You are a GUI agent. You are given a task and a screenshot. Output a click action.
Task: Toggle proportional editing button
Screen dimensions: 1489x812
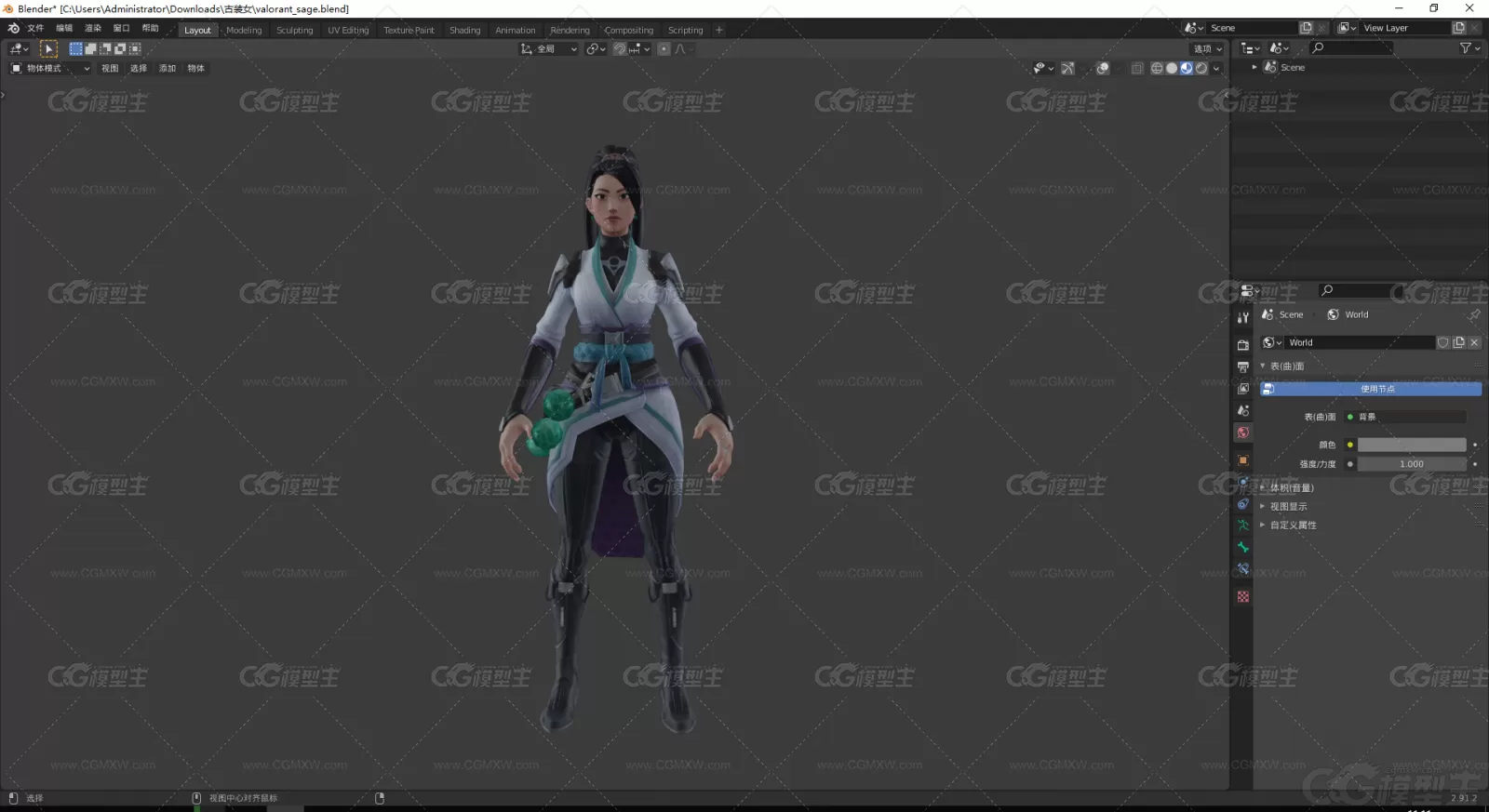click(664, 49)
